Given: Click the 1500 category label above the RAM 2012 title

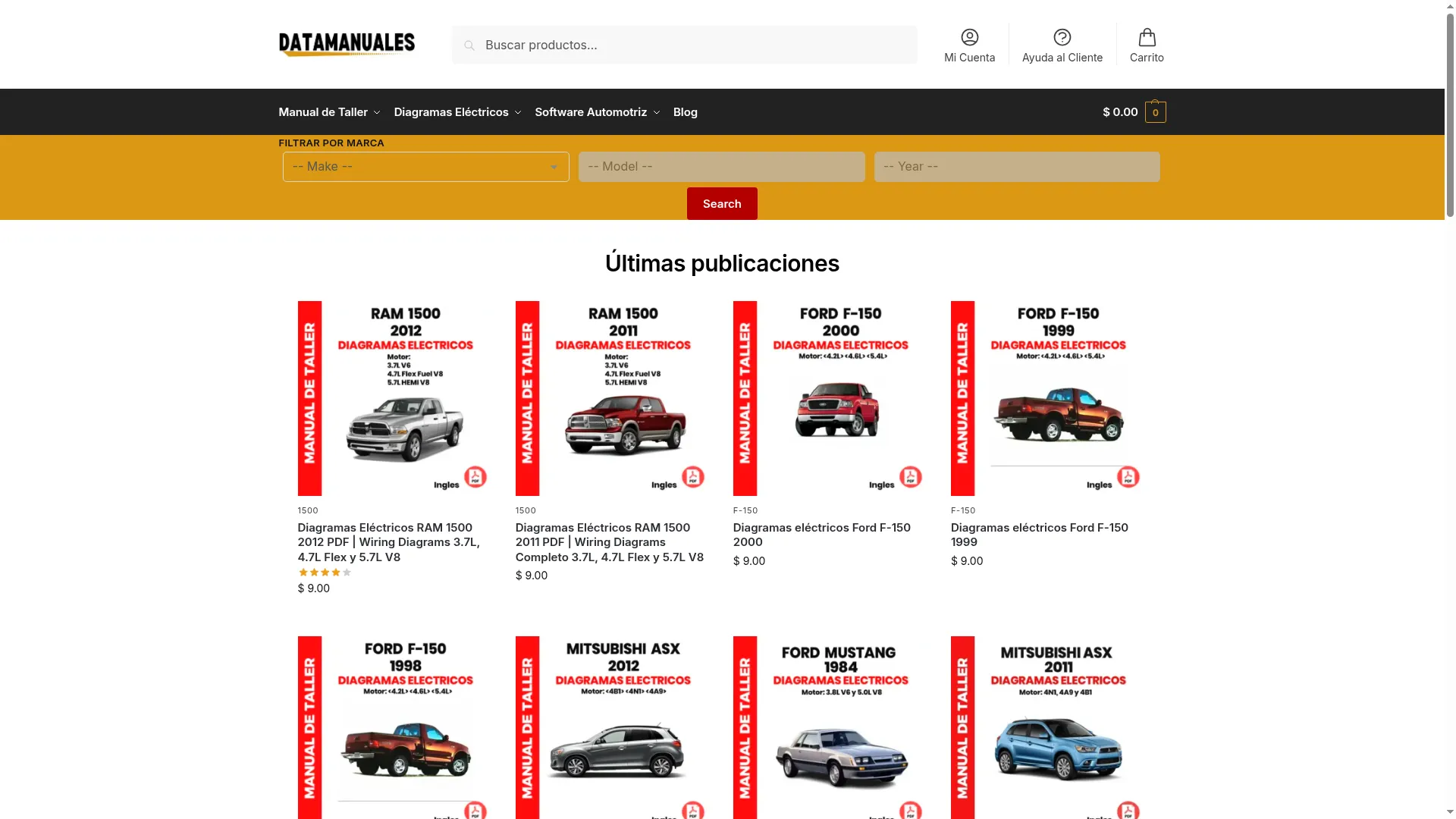Looking at the screenshot, I should 308,510.
